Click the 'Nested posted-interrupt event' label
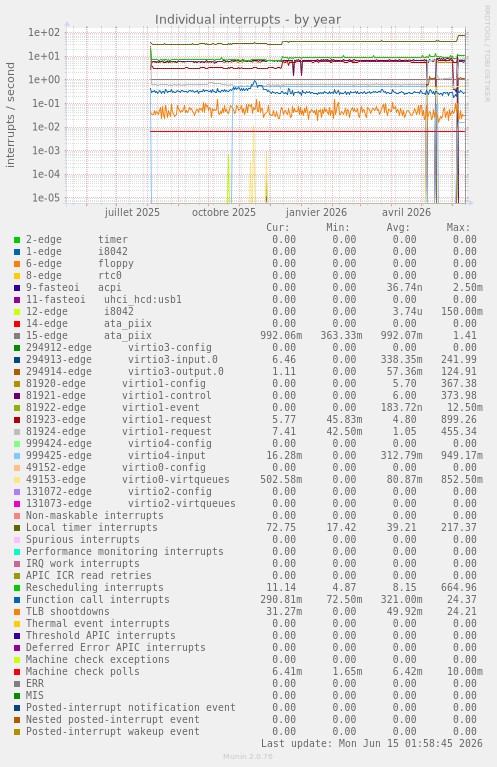Image resolution: width=497 pixels, height=767 pixels. pyautogui.click(x=113, y=720)
